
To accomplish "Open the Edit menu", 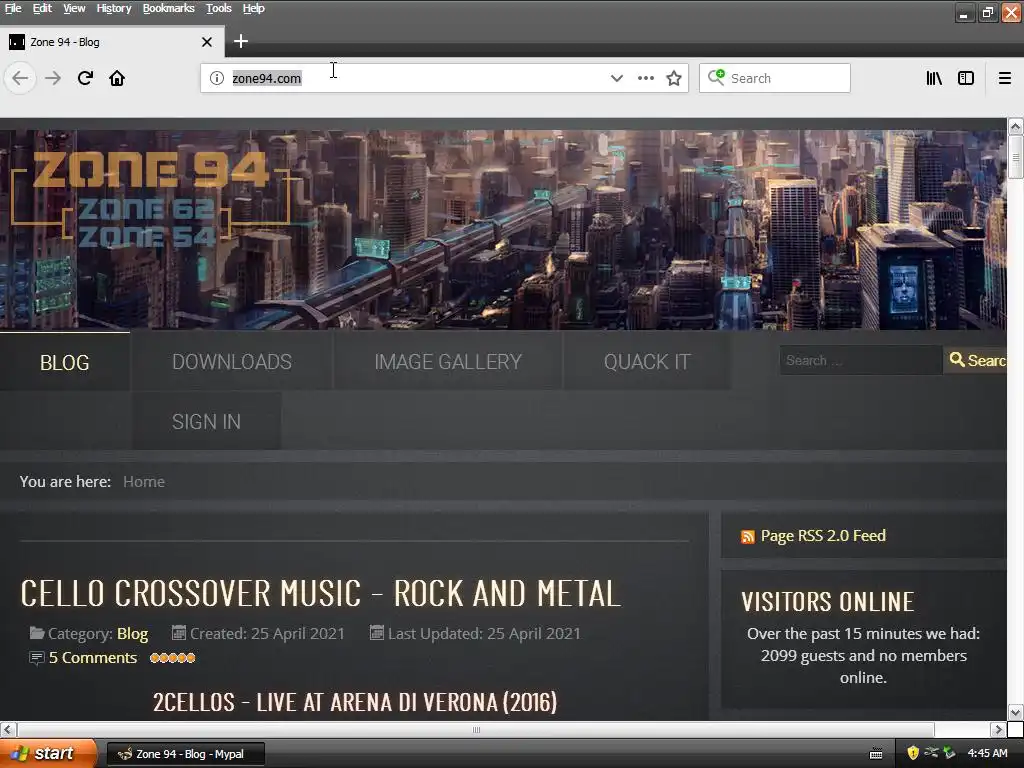I will point(42,8).
